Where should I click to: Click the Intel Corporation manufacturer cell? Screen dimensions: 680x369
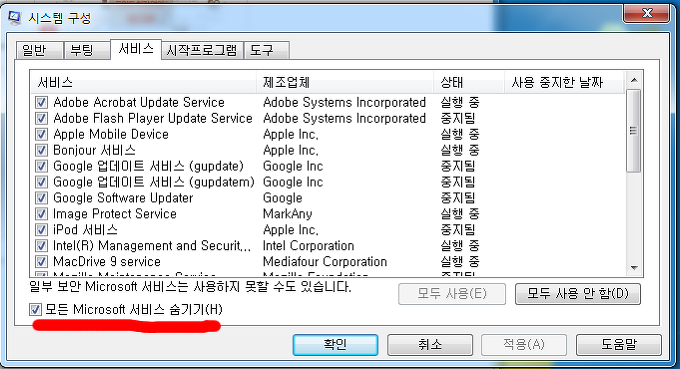click(x=308, y=246)
